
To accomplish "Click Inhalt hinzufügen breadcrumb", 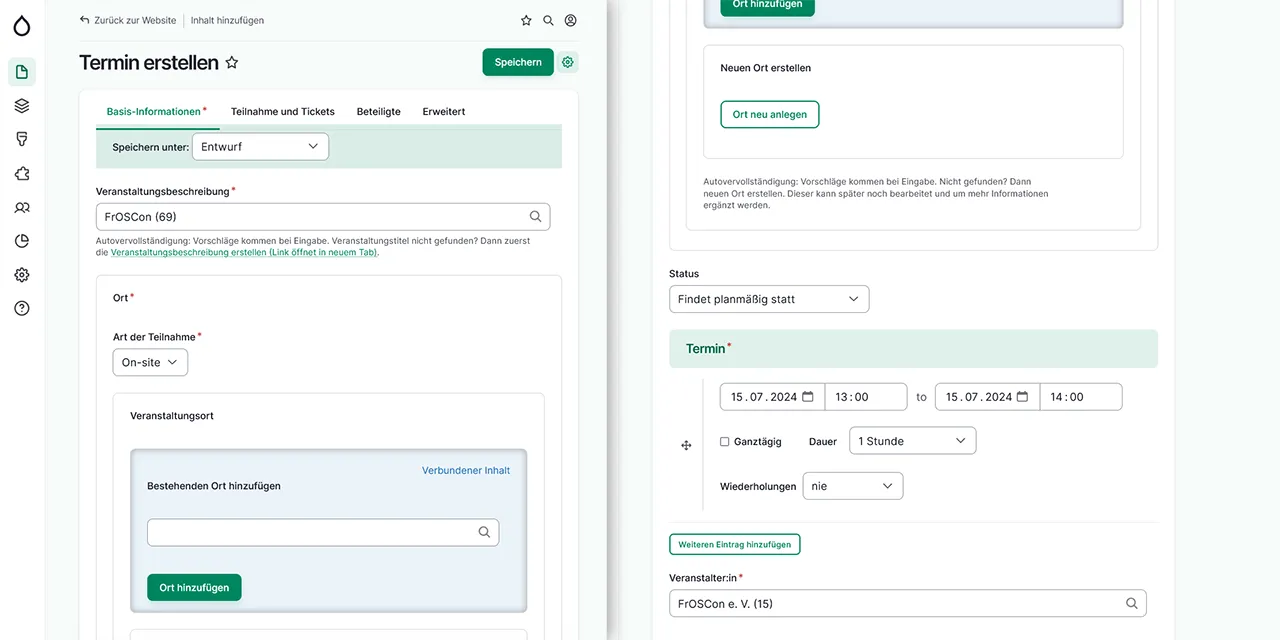I will point(228,20).
